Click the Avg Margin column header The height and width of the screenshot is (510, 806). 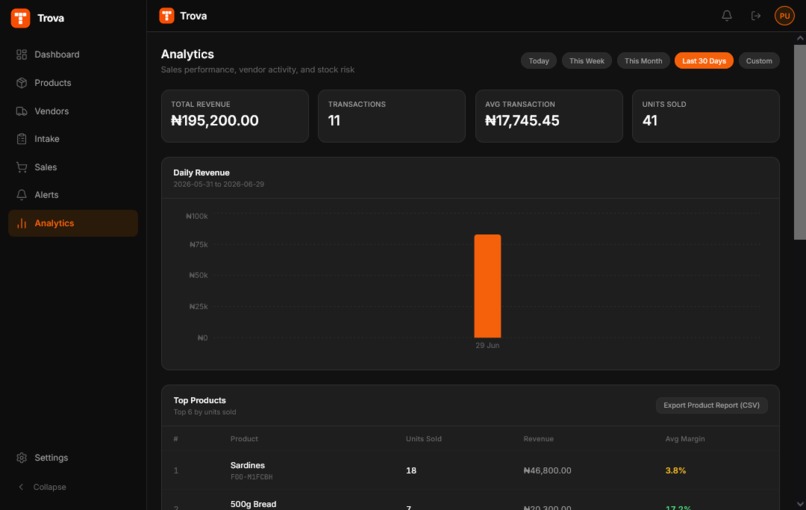point(685,439)
